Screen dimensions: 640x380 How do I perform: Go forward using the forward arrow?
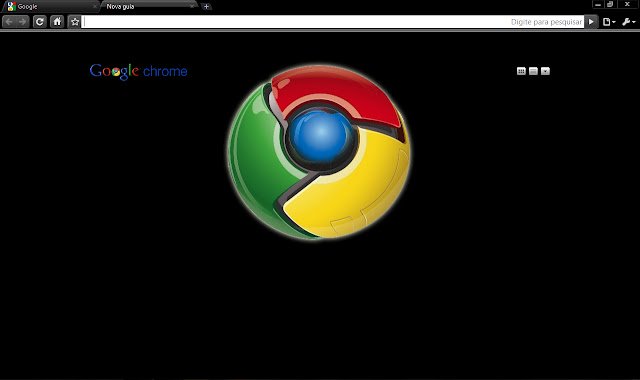tap(22, 22)
